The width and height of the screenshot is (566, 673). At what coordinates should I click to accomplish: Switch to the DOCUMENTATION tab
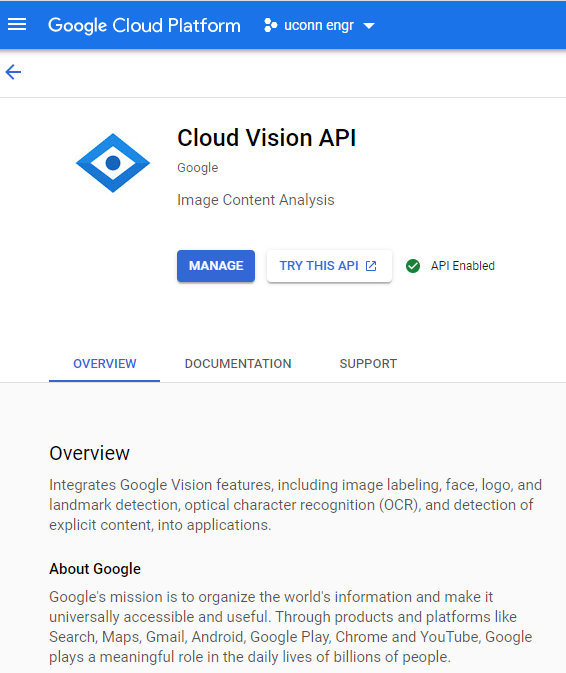pyautogui.click(x=238, y=364)
